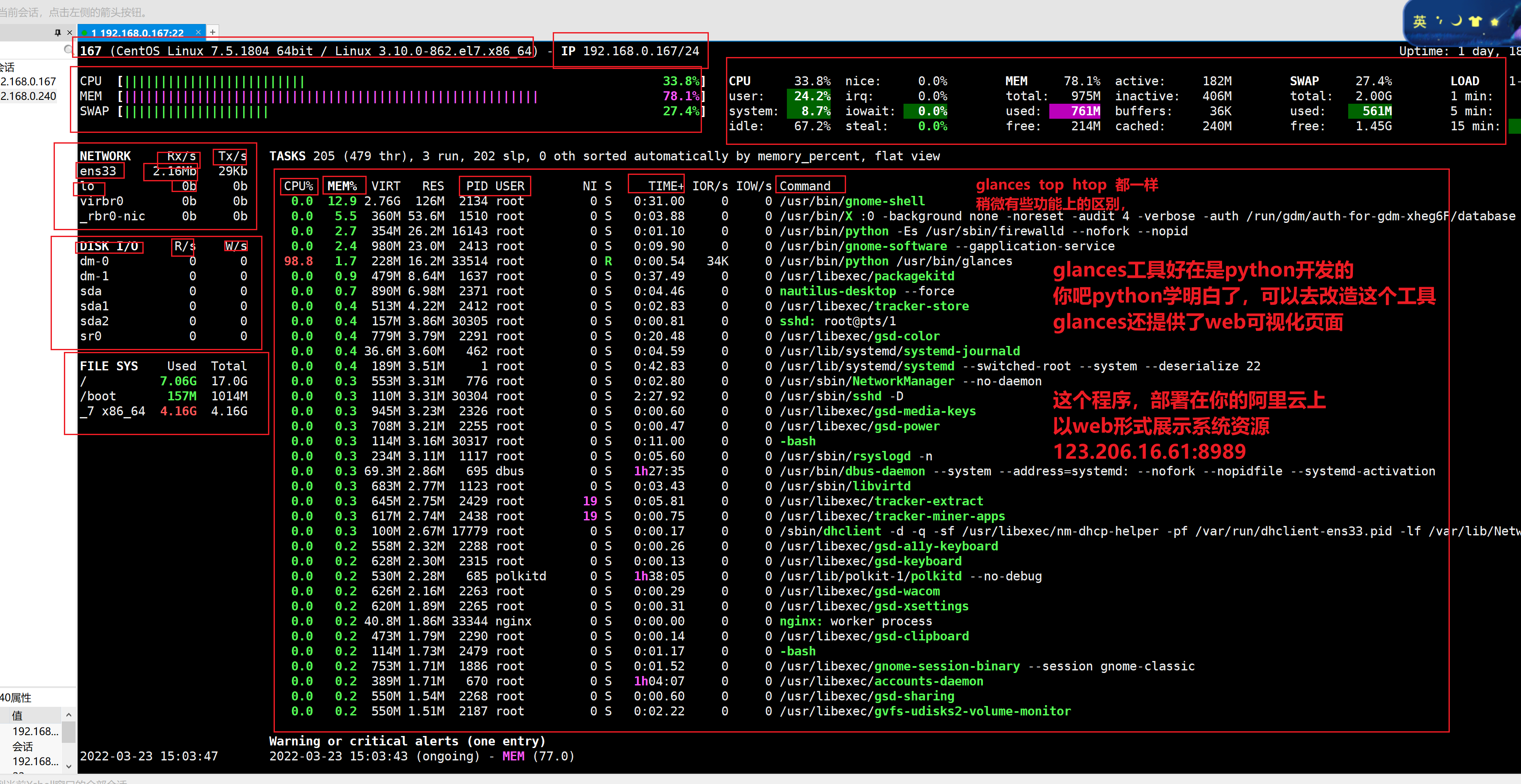Click the 98.8 CPU value

point(298,261)
